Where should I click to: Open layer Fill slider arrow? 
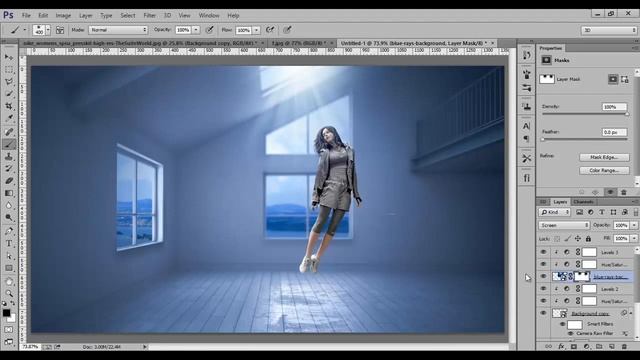point(634,238)
